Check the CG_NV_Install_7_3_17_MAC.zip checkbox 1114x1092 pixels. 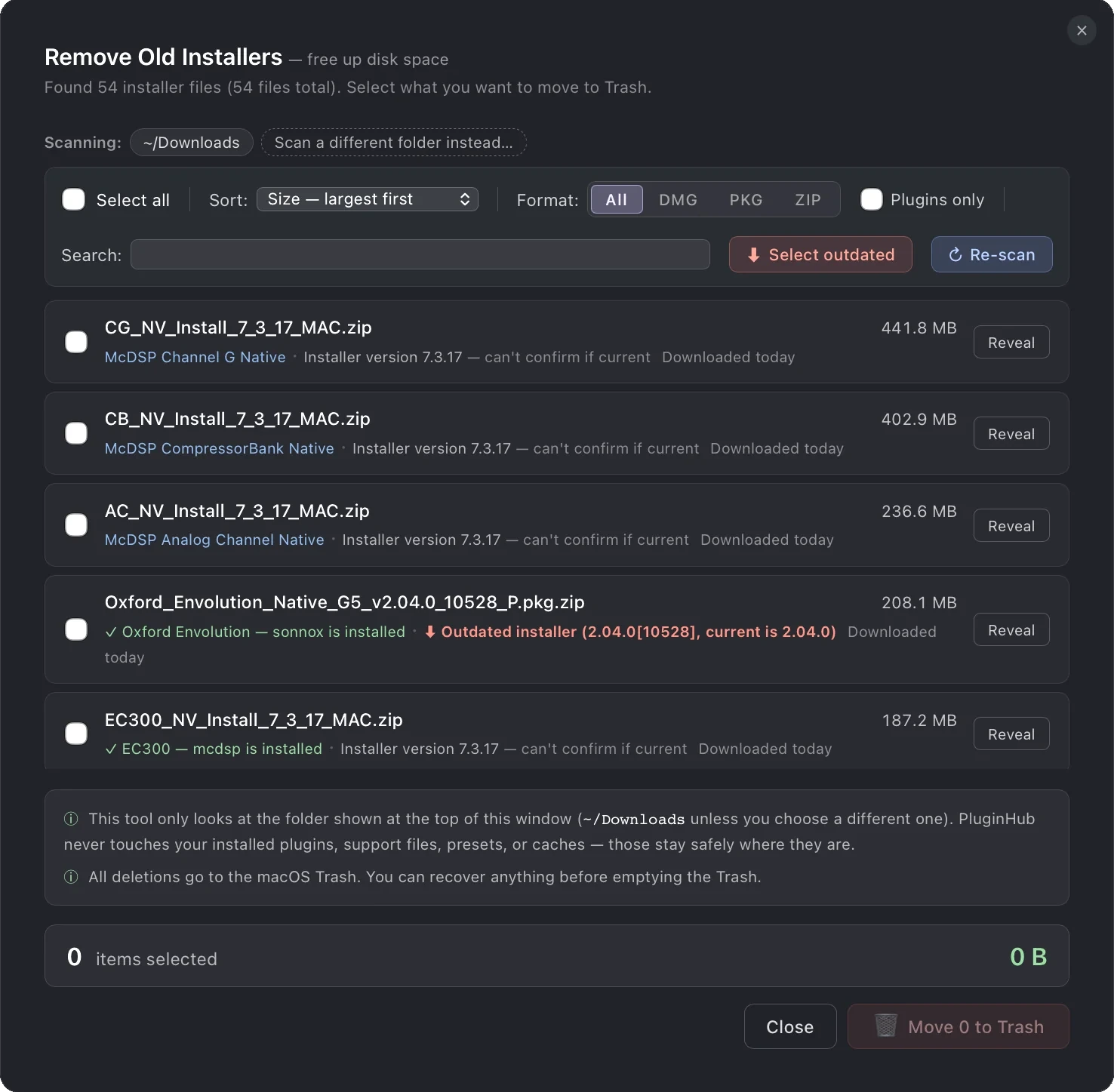[x=76, y=342]
